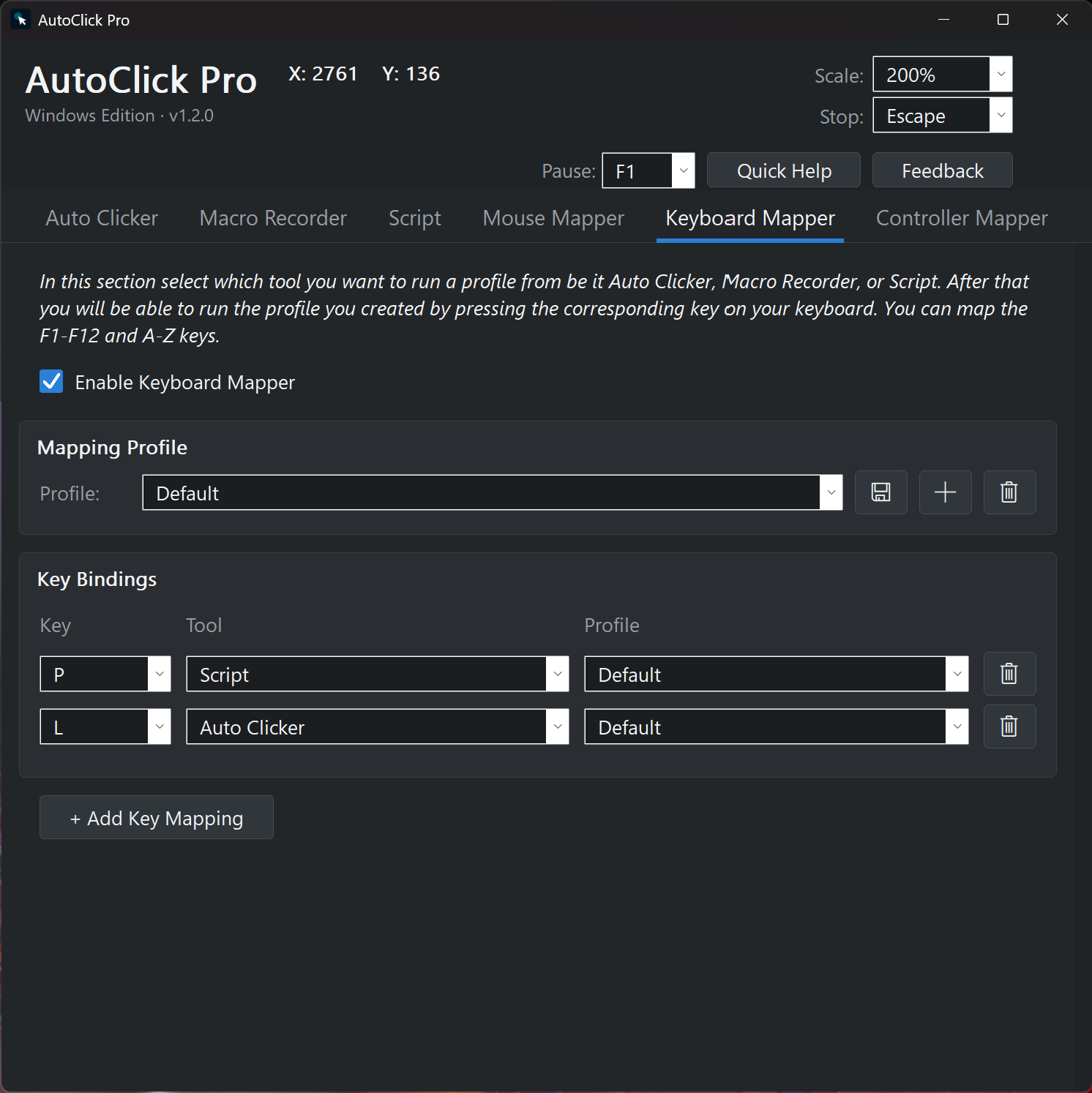Open the Stop key dropdown showing Escape
1092x1093 pixels.
coord(943,115)
